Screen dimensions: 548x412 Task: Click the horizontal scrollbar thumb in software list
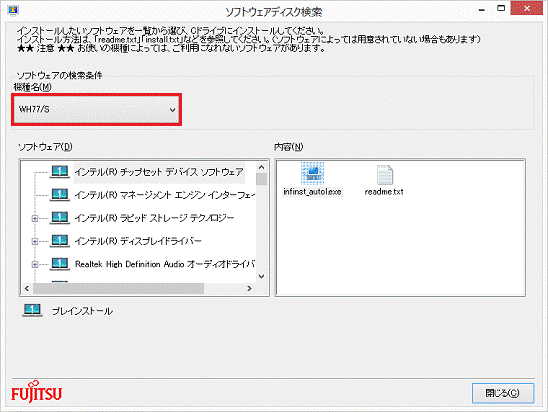tap(118, 288)
